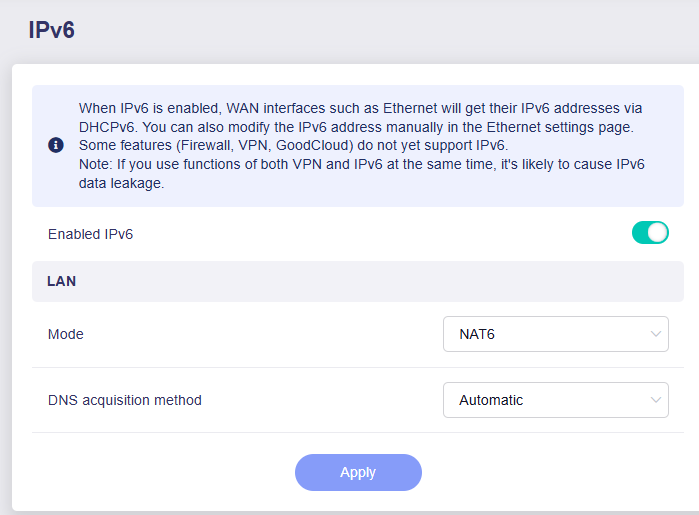This screenshot has width=699, height=515.
Task: Click the chevron arrow in the Mode dropdown
Action: tap(655, 334)
